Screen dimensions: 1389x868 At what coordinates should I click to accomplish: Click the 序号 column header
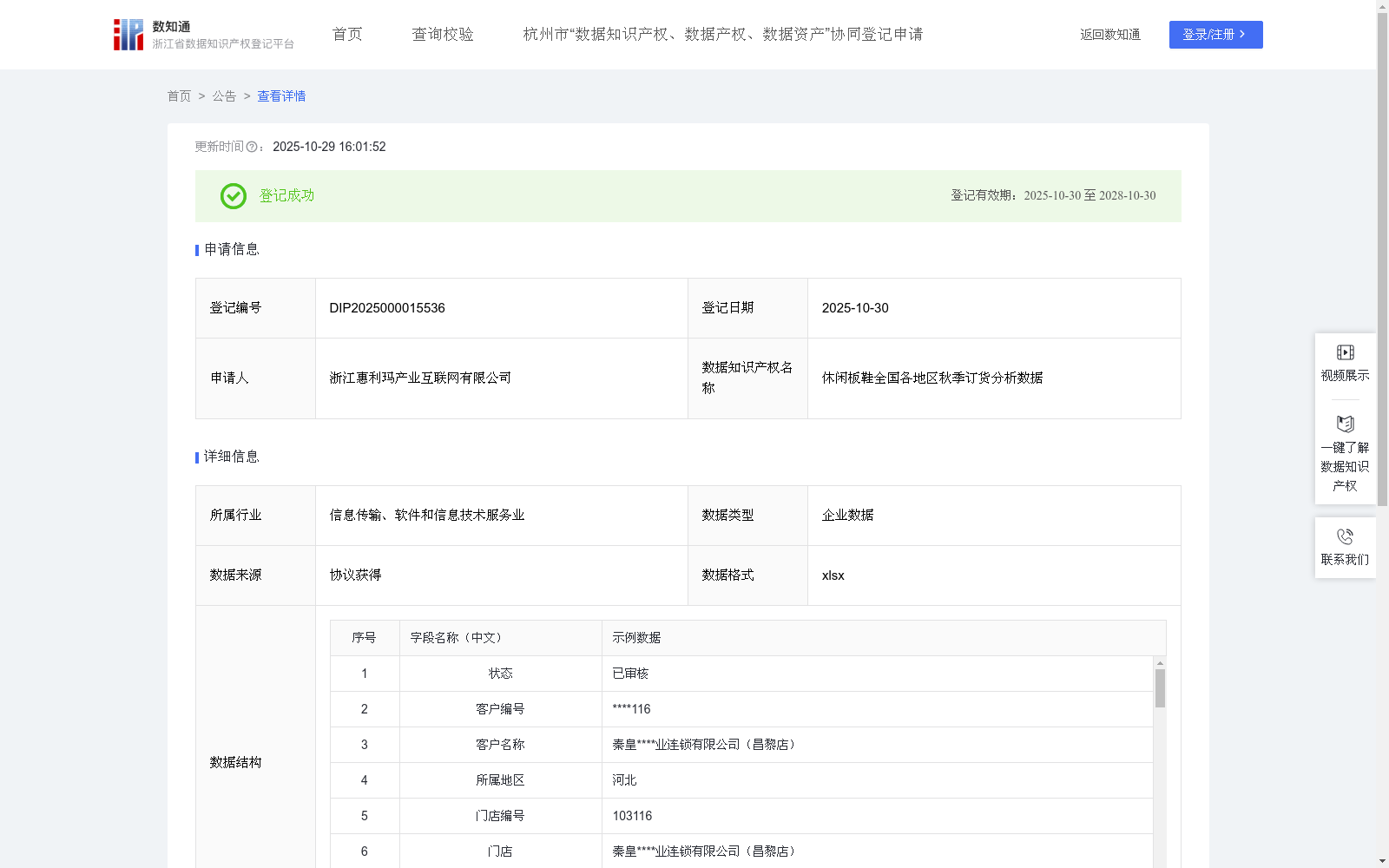(x=364, y=638)
